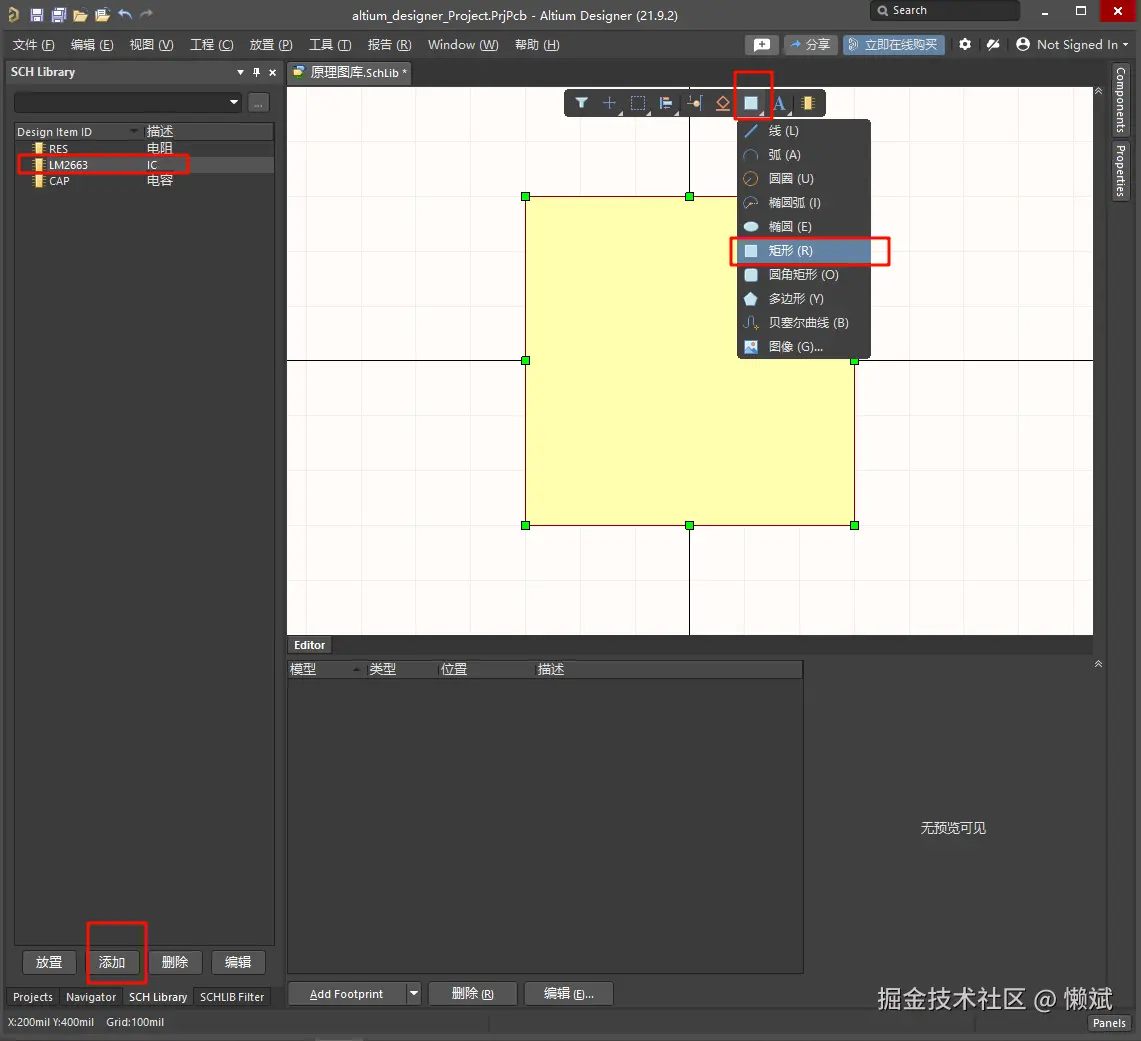This screenshot has height=1041, width=1141.
Task: Click the feedback chat bubble icon
Action: pos(762,45)
